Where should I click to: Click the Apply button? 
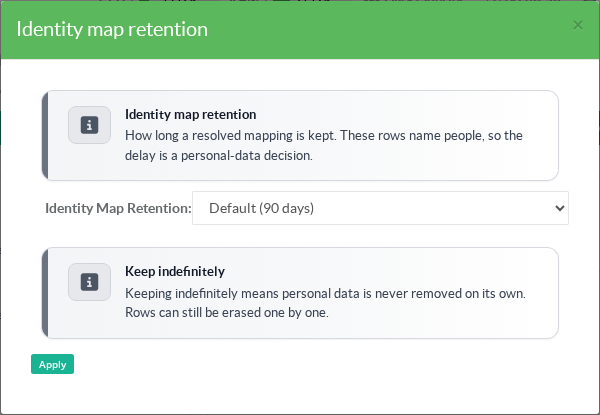click(x=52, y=364)
